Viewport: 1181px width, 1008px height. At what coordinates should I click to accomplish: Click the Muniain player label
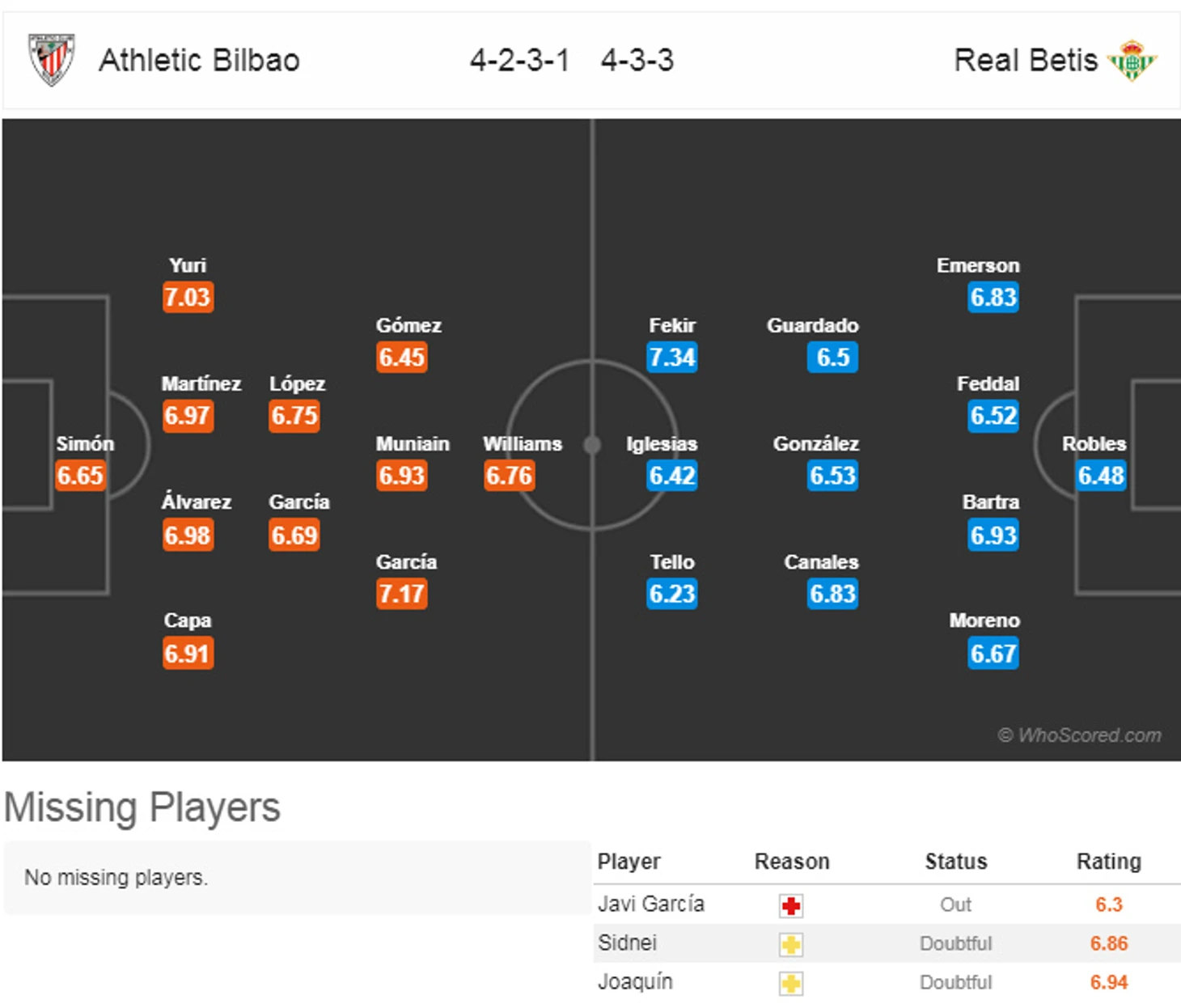(x=413, y=444)
